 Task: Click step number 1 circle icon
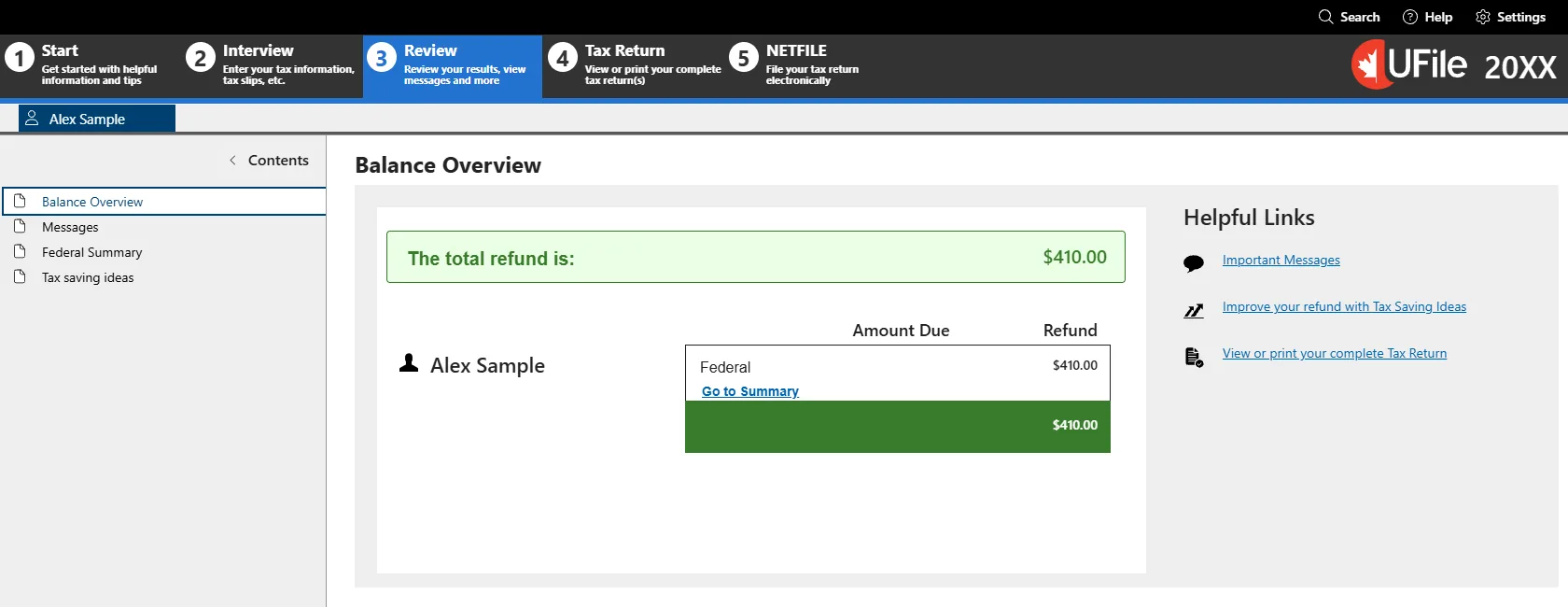tap(20, 59)
